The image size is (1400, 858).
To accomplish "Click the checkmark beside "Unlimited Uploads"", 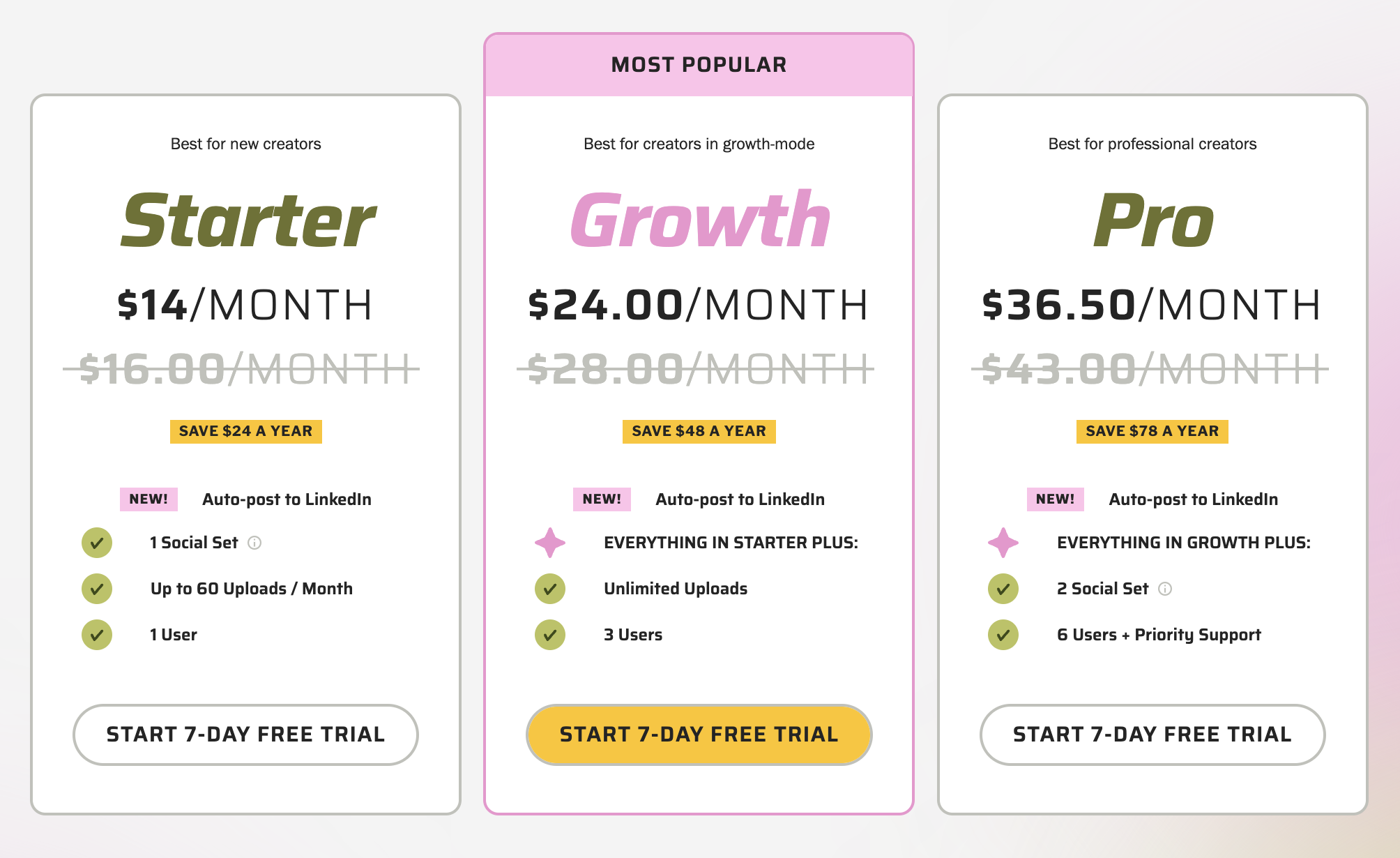I will [x=550, y=589].
